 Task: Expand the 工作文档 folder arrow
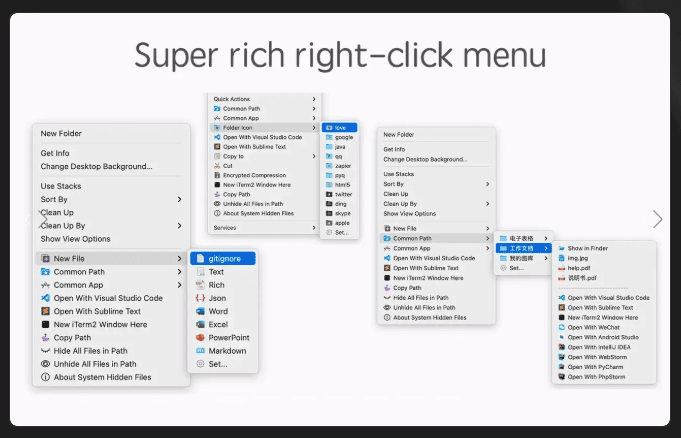point(546,248)
